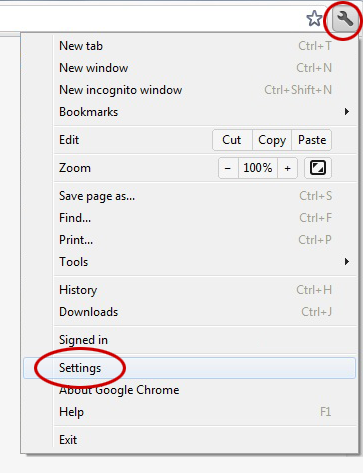
Task: Select the Cut button in Edit row
Action: click(x=232, y=140)
